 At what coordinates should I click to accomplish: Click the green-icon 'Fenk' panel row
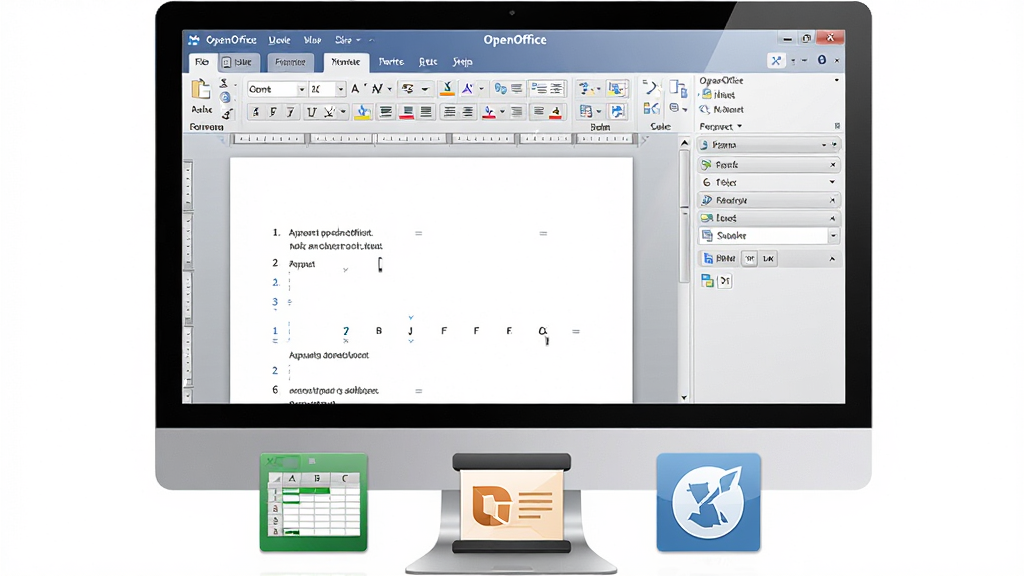pos(768,165)
